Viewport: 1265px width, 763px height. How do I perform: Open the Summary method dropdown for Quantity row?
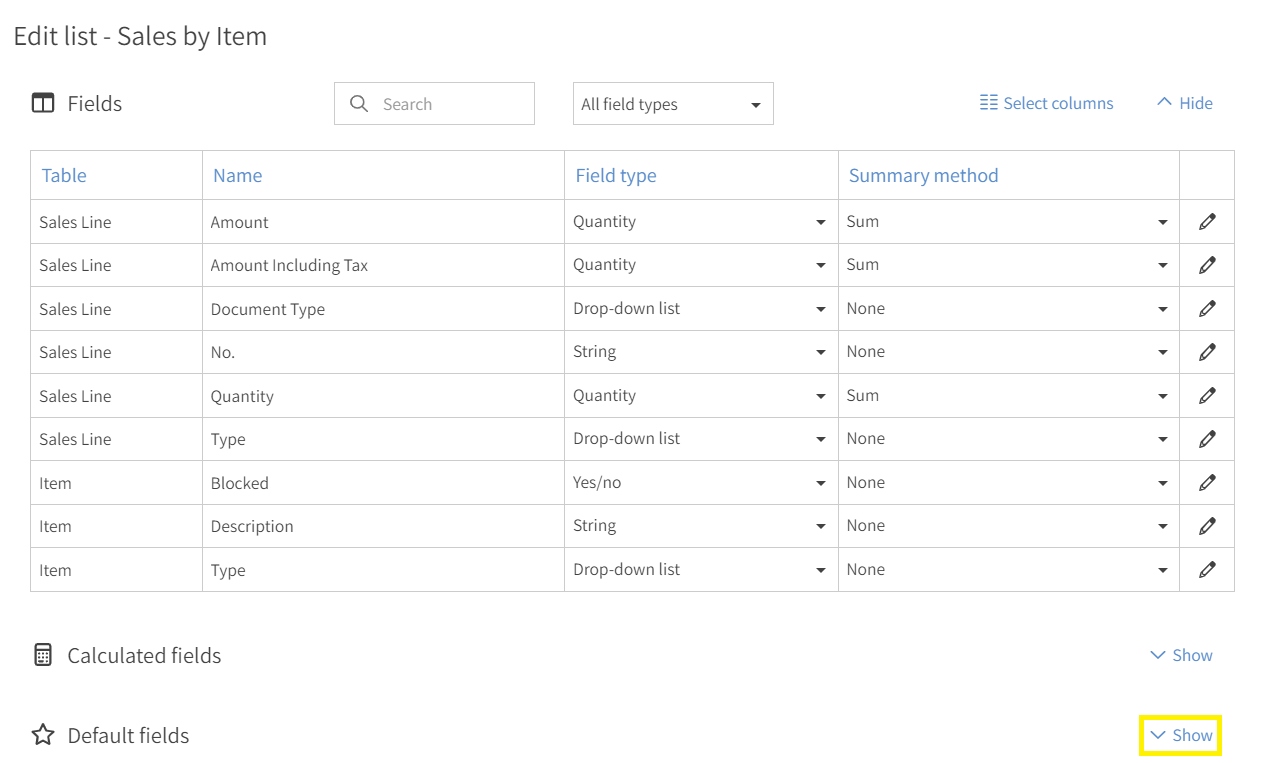point(1162,395)
